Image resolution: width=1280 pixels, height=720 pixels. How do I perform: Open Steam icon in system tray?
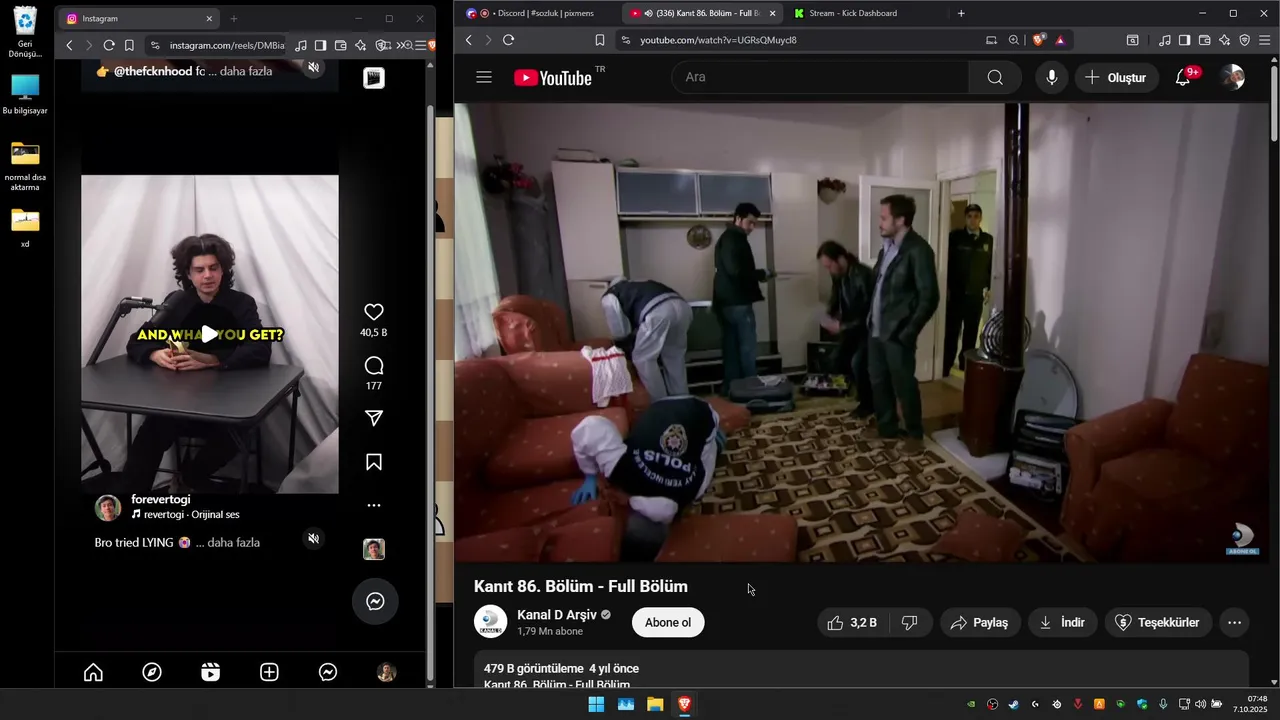pyautogui.click(x=1014, y=704)
